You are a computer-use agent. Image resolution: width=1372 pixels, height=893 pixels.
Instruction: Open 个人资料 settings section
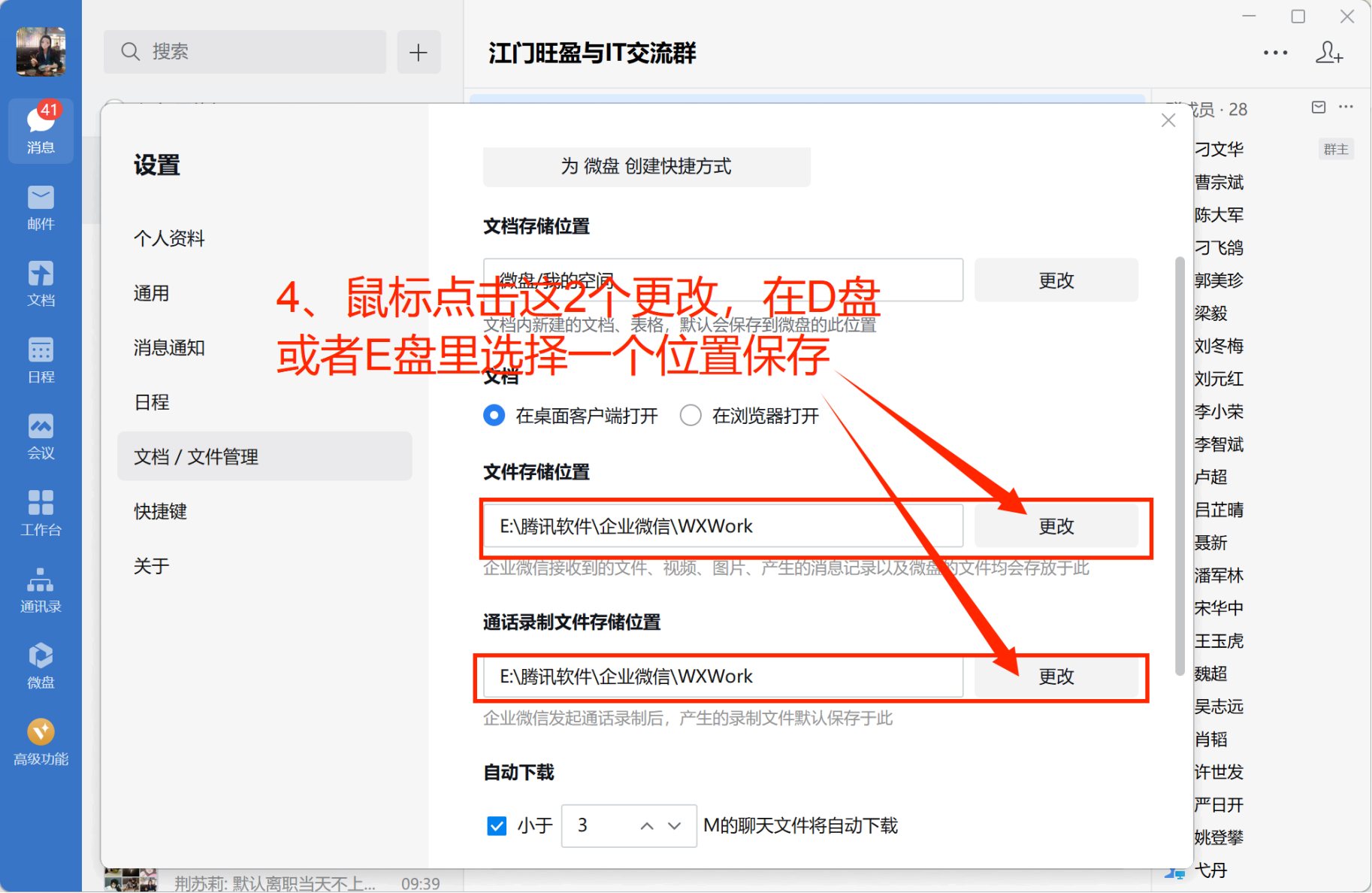pos(264,238)
